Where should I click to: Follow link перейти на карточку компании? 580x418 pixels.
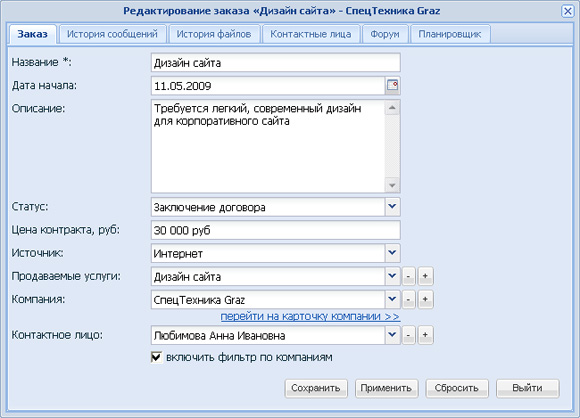(x=310, y=317)
